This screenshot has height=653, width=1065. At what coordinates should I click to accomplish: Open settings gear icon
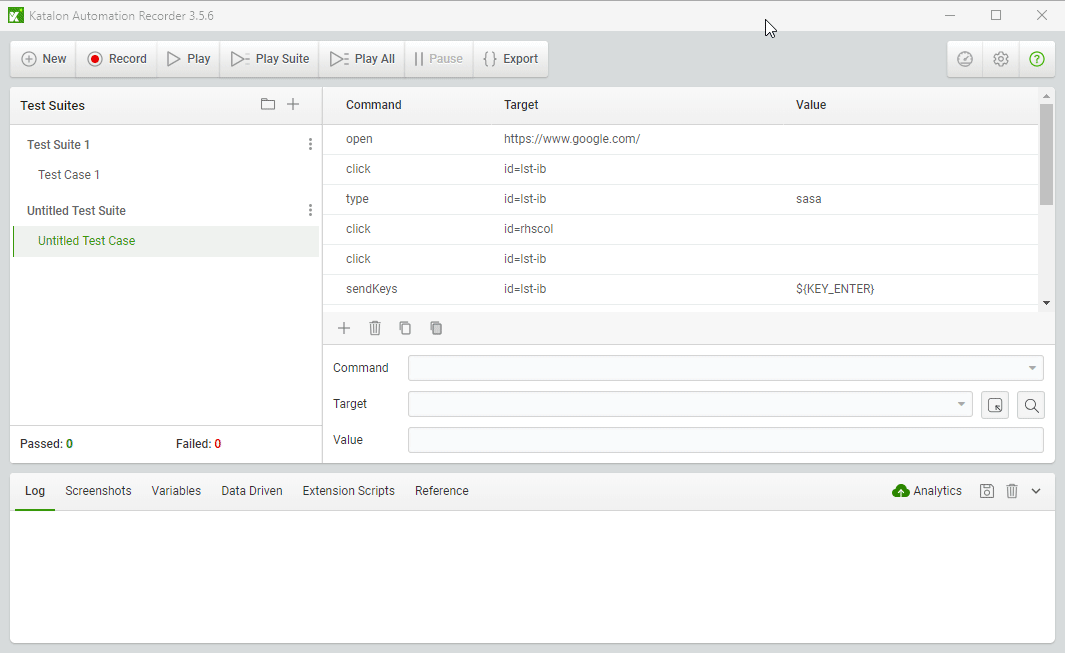(x=1000, y=59)
